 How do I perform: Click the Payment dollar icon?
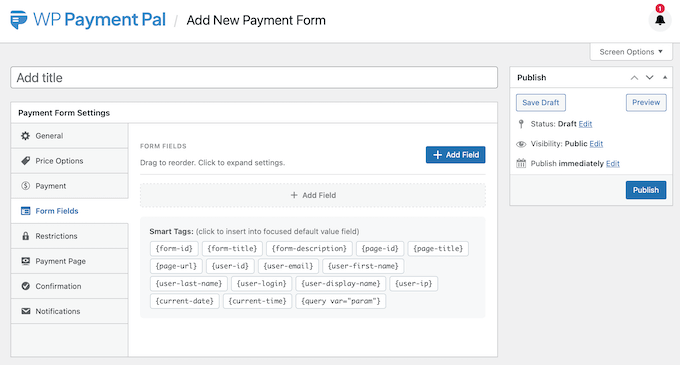click(26, 186)
